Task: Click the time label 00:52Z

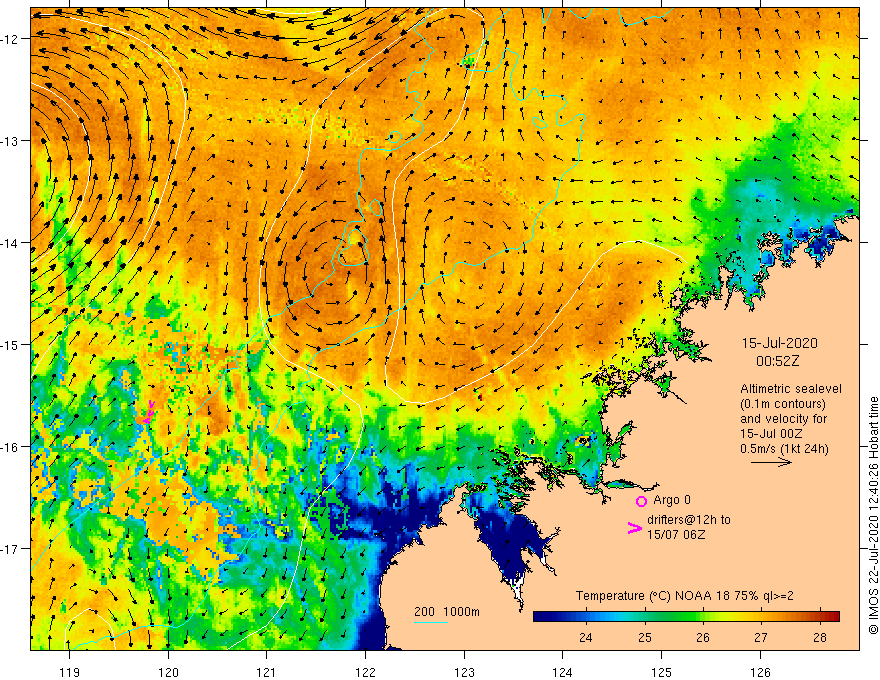Action: [777, 361]
